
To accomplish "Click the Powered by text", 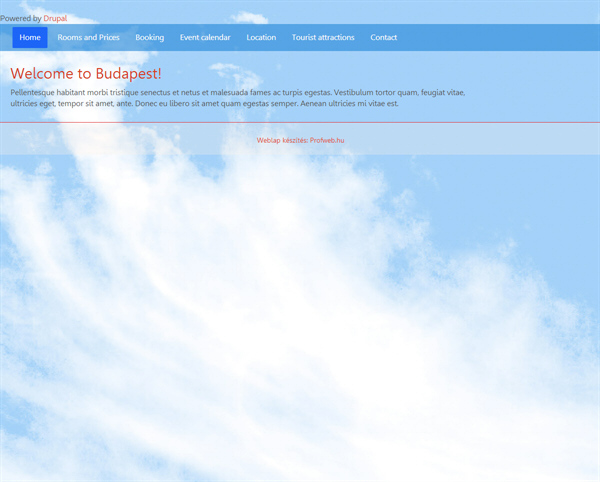I will (x=21, y=18).
